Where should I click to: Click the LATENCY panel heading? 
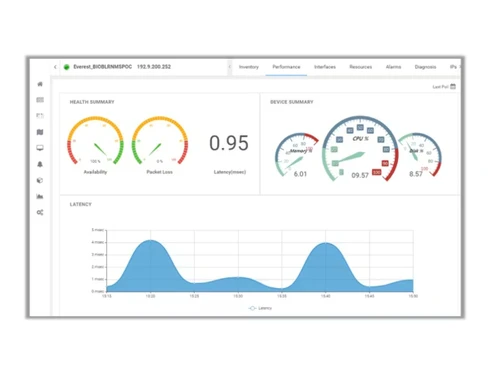tap(81, 204)
